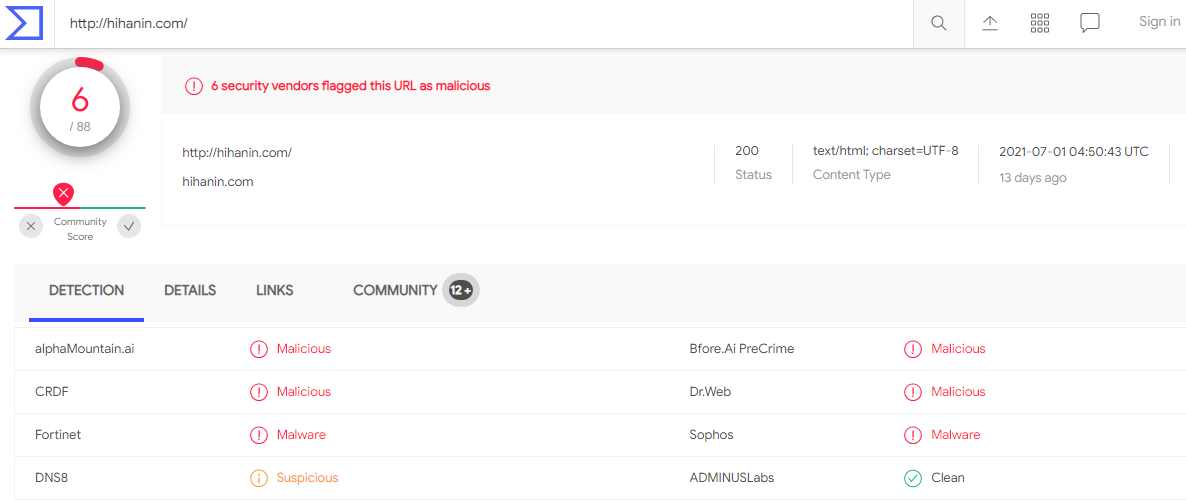
Task: Open the Community tab
Action: pyautogui.click(x=395, y=290)
